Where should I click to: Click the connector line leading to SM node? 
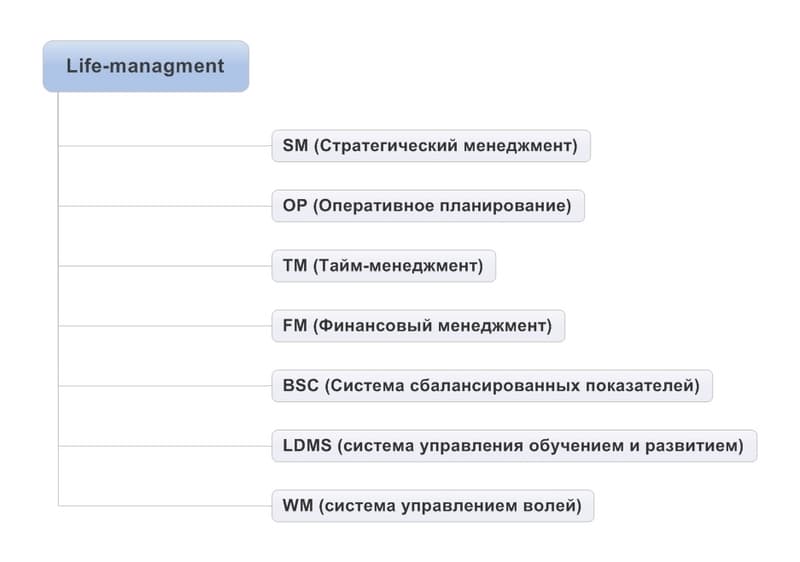click(x=165, y=146)
